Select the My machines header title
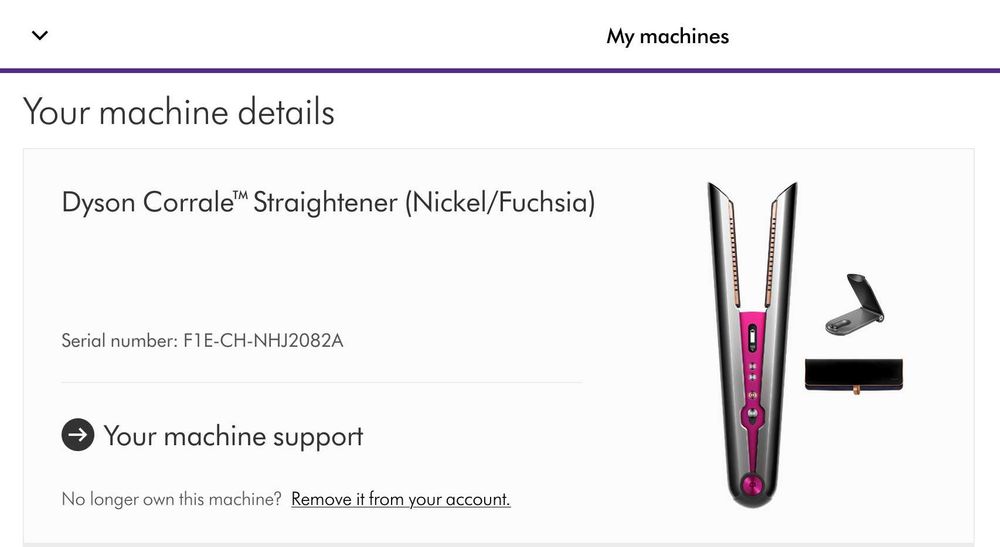The height and width of the screenshot is (547, 1000). point(667,37)
